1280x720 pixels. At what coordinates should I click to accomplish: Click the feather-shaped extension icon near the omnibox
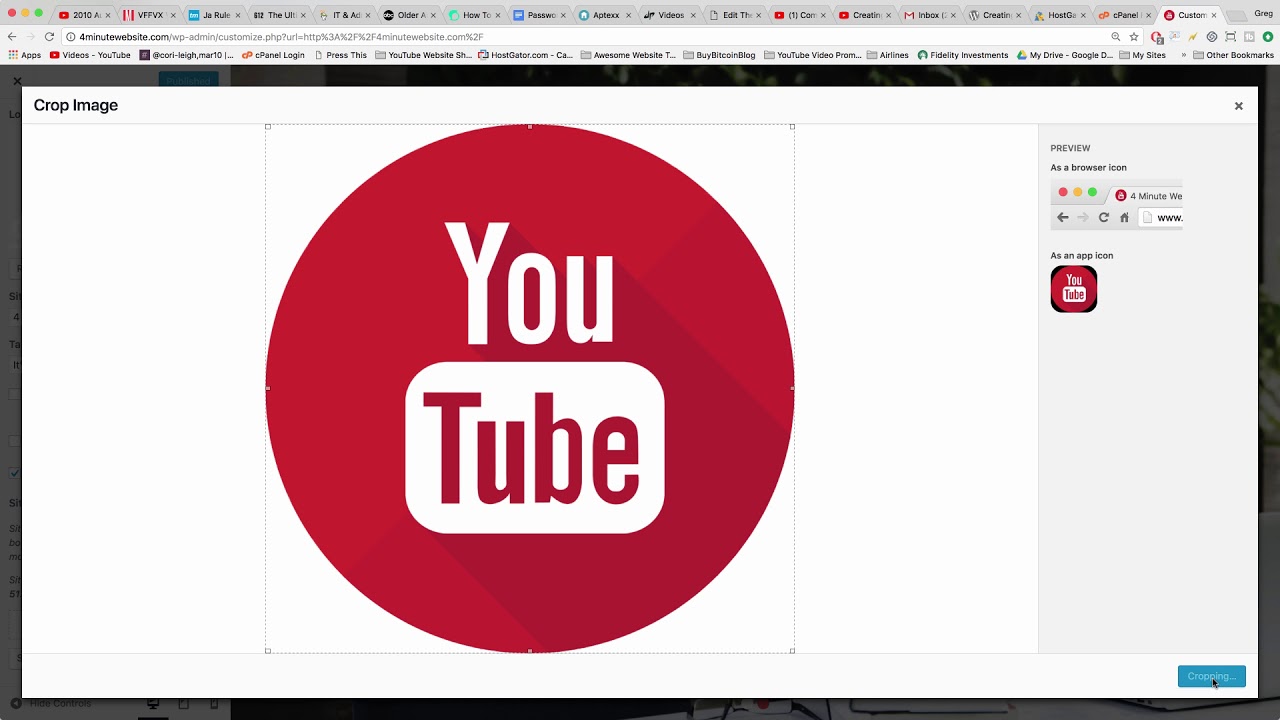tap(1191, 36)
